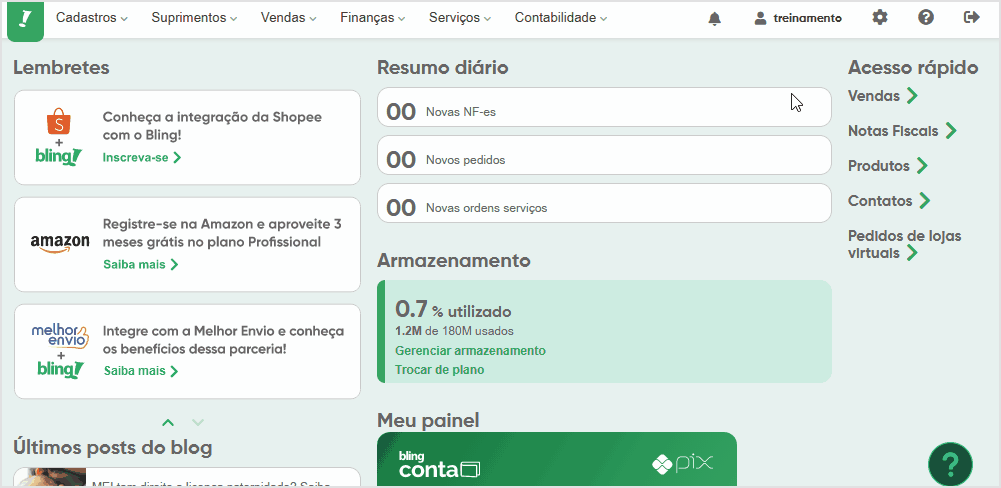The height and width of the screenshot is (488, 1001).
Task: Click the Lembretes heading
Action: 61,68
